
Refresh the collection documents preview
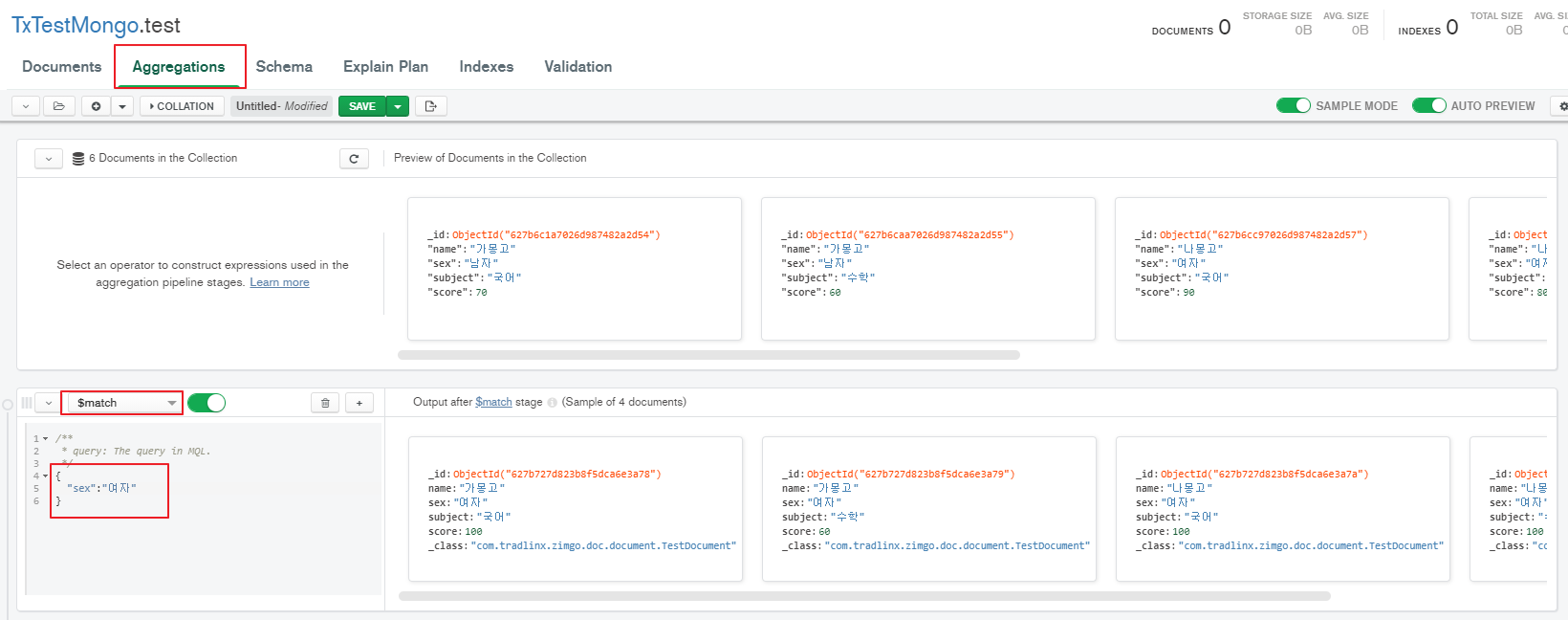[354, 159]
